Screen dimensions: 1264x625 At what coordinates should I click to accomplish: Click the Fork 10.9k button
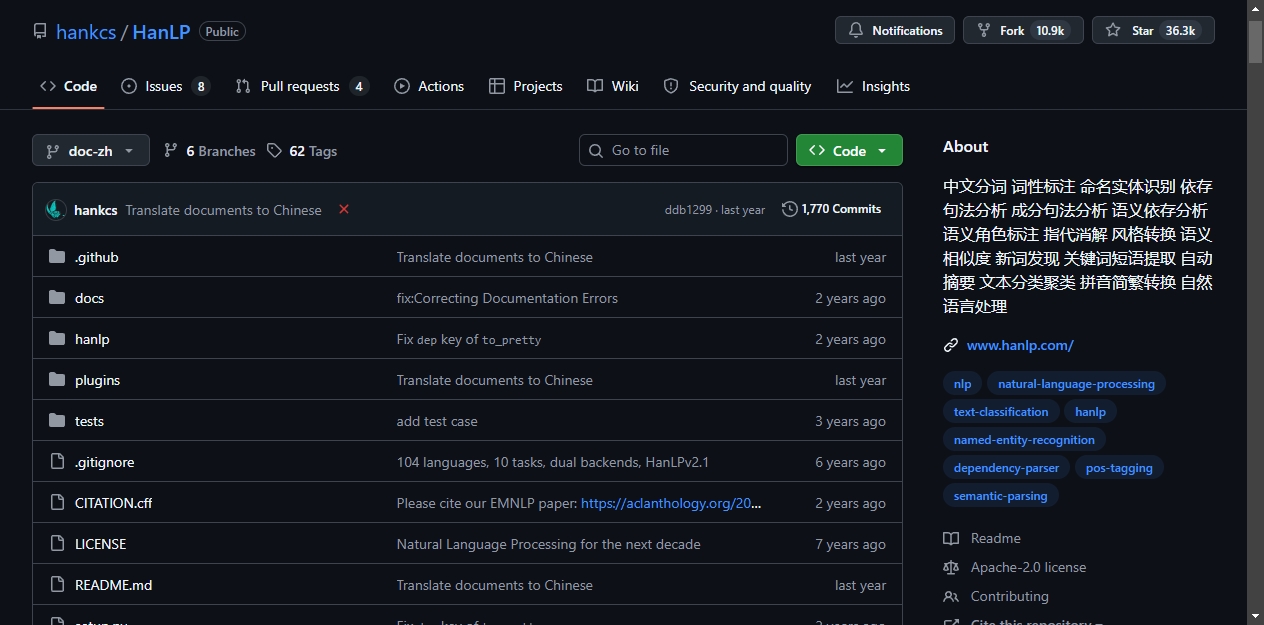point(1023,31)
